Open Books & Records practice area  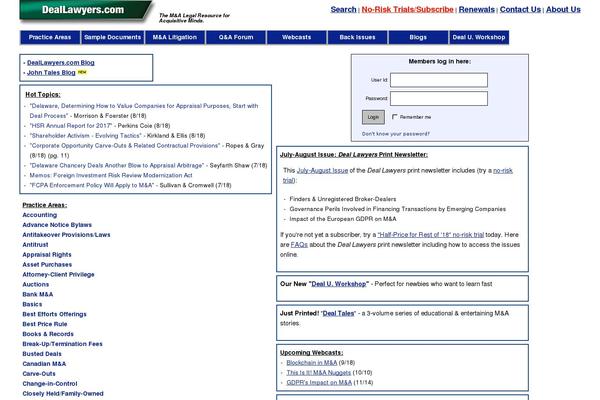click(48, 335)
